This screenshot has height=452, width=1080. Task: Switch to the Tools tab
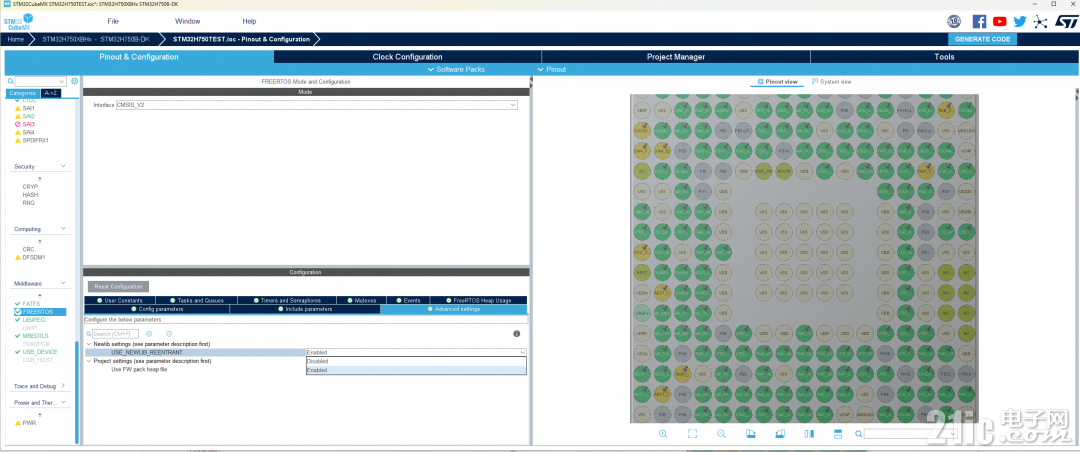(x=944, y=56)
